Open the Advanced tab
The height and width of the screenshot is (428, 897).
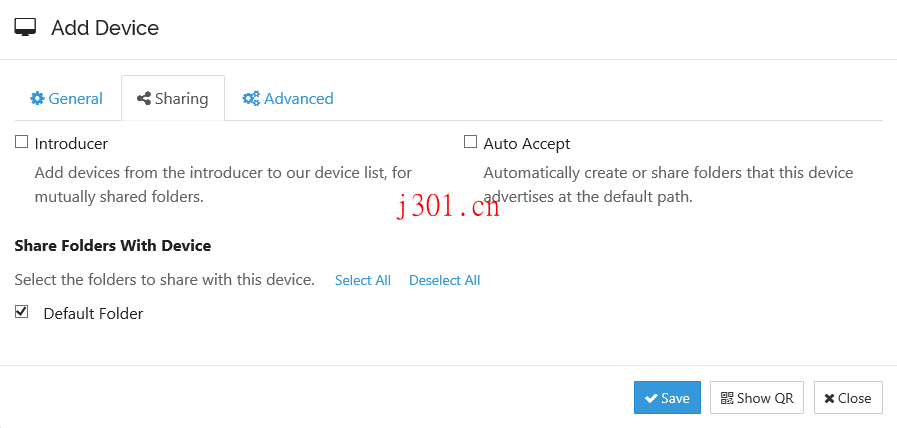pos(288,99)
